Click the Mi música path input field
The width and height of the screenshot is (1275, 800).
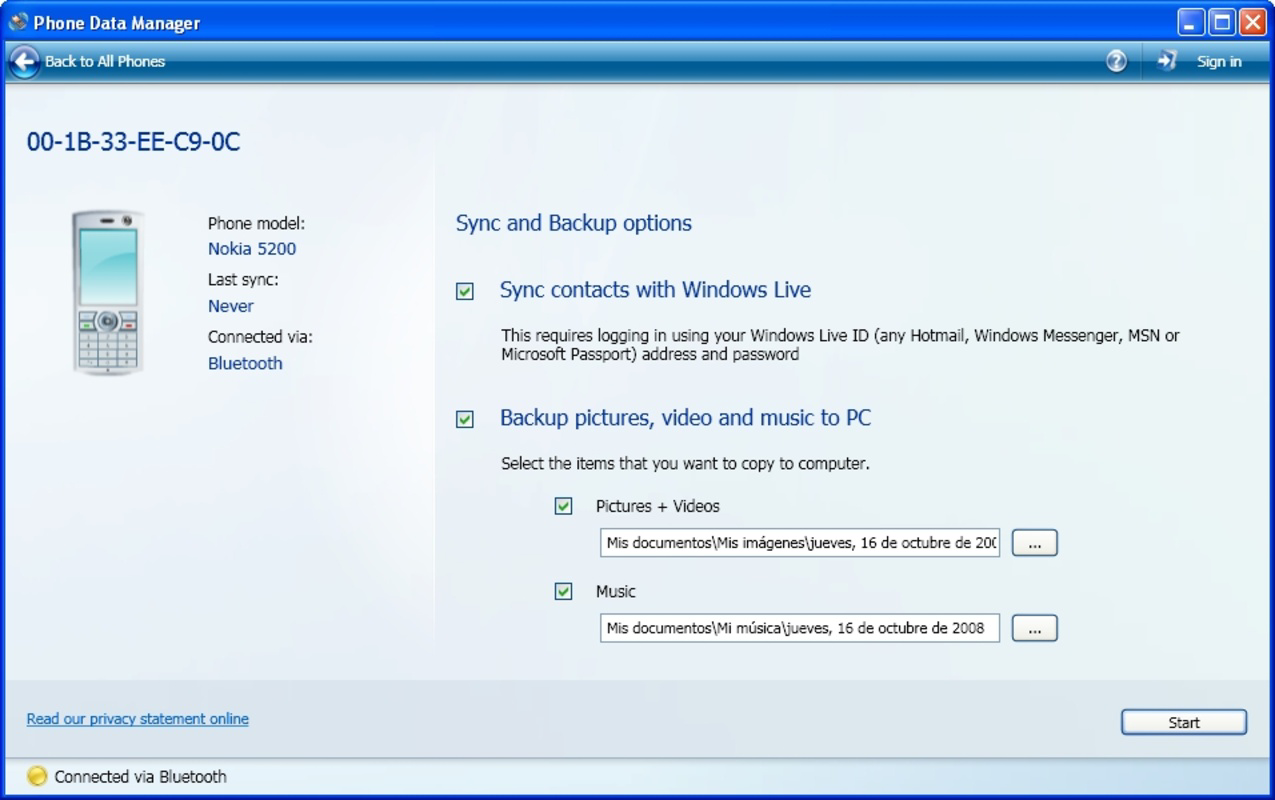pyautogui.click(x=800, y=628)
